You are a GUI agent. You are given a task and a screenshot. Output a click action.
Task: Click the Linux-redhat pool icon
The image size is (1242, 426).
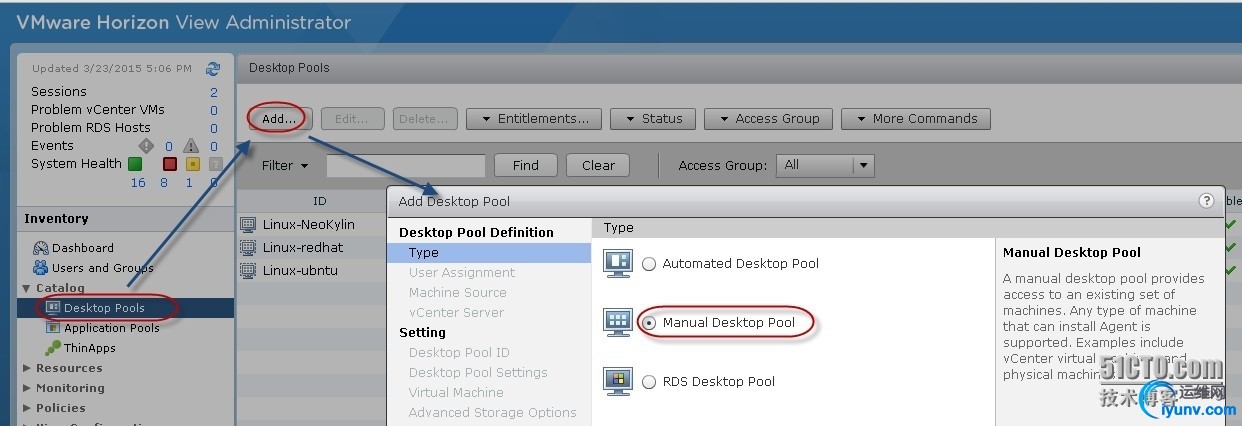tap(248, 247)
